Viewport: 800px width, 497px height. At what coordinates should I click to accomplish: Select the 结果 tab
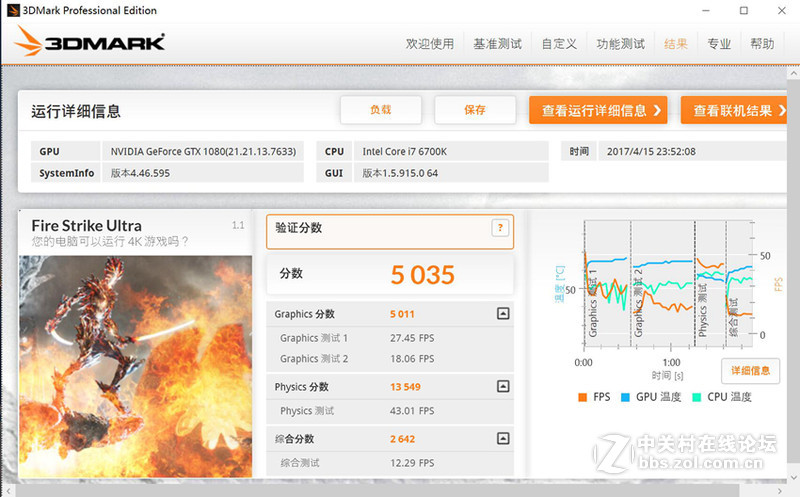676,44
